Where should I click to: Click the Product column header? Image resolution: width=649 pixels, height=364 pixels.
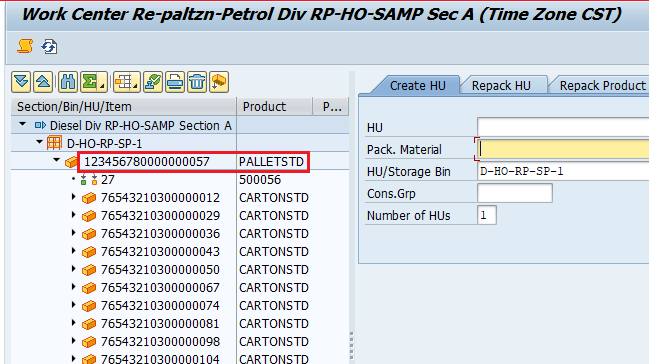point(274,106)
